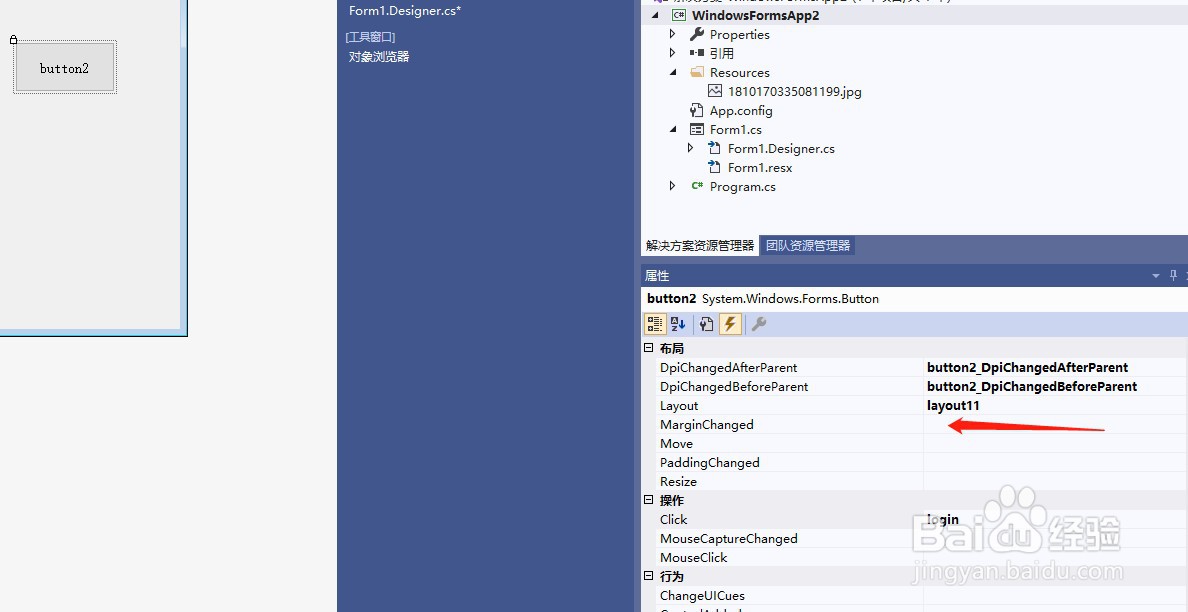Click button2 in the form designer
The width and height of the screenshot is (1188, 612).
click(64, 67)
